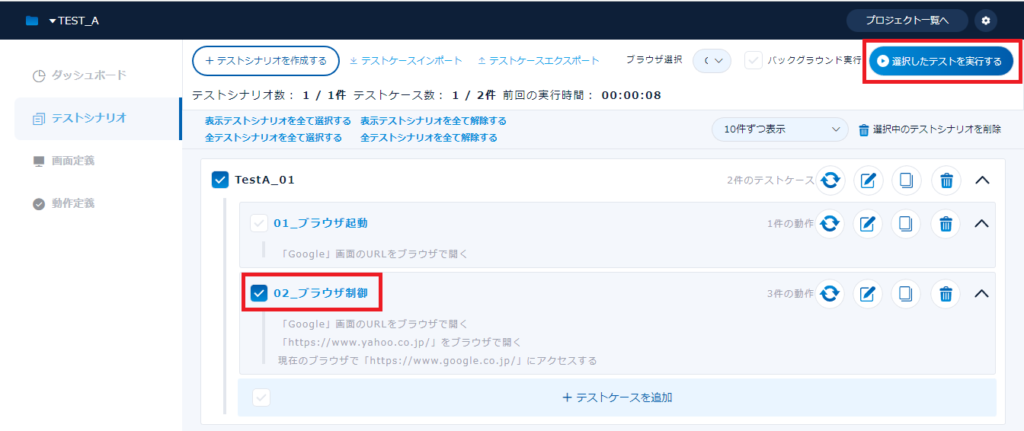Click edit icon on 02_ブラウザ制御 row
Image resolution: width=1024 pixels, height=431 pixels.
coord(867,294)
